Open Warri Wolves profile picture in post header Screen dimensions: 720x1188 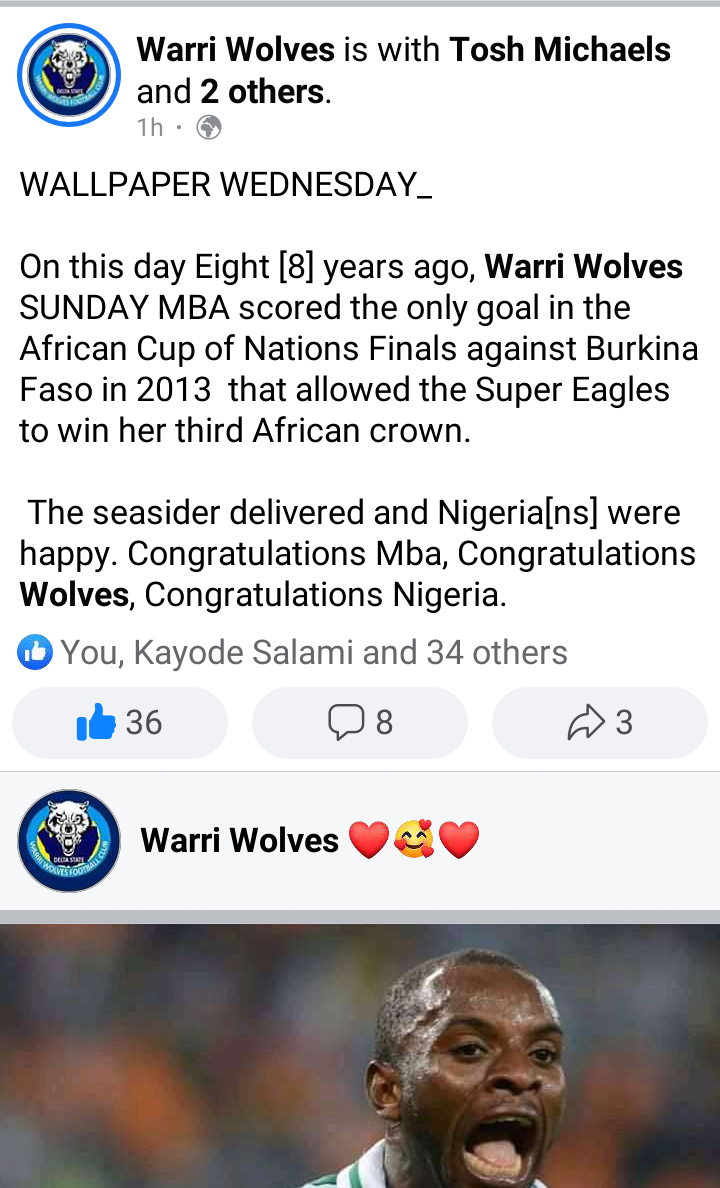pos(69,75)
